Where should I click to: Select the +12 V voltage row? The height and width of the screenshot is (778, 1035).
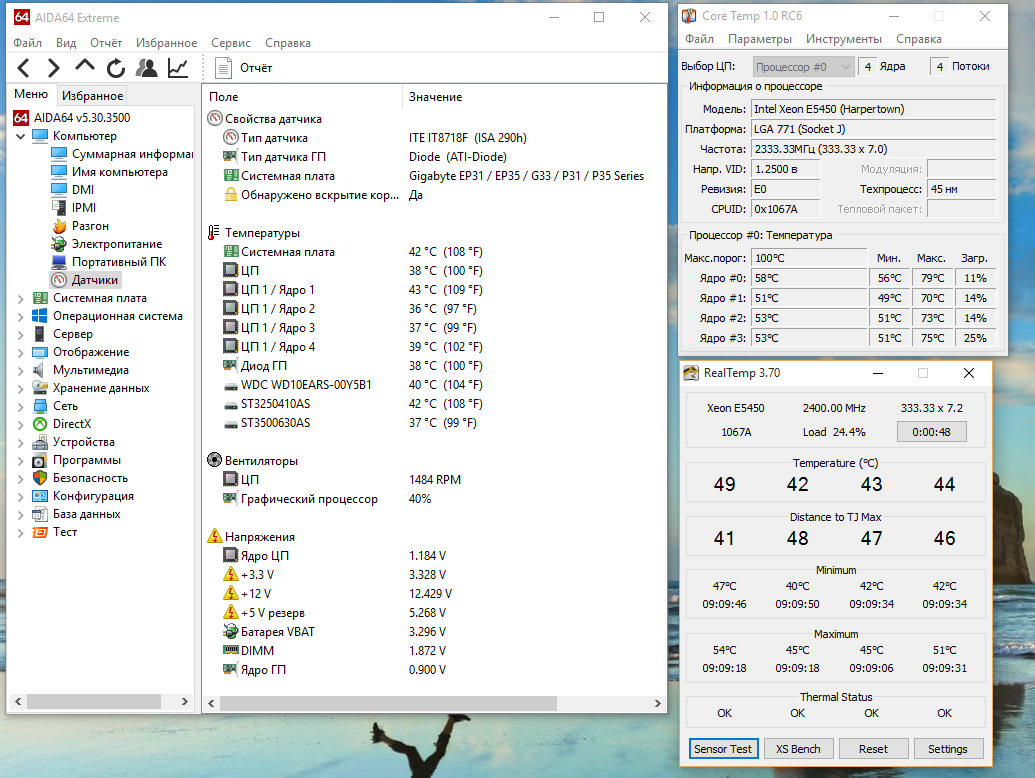(x=436, y=594)
